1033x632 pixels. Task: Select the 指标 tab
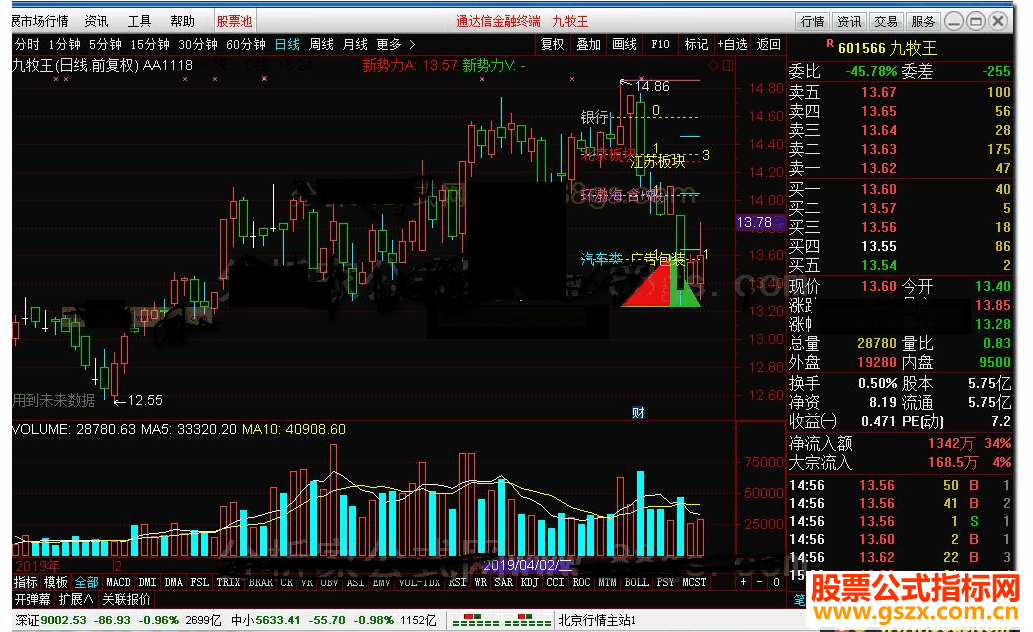[x=26, y=582]
